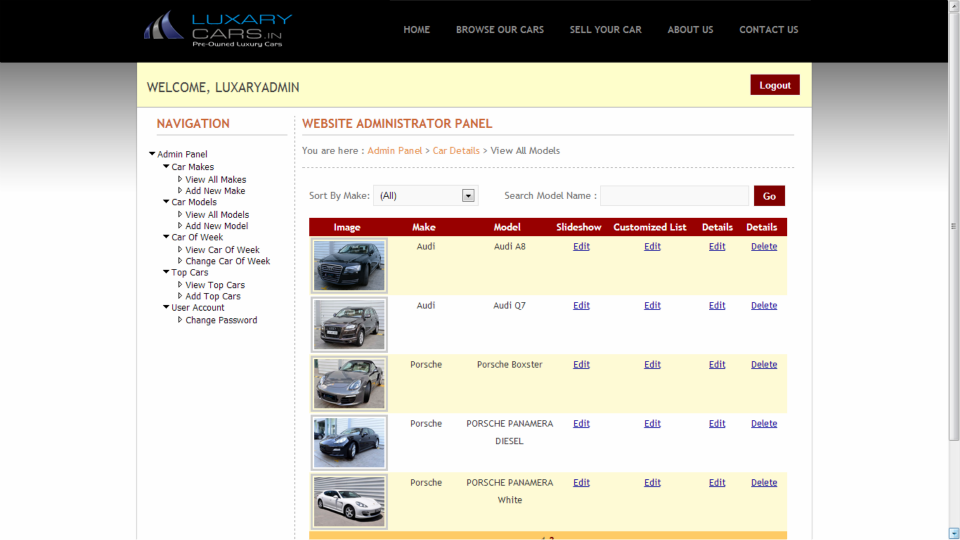This screenshot has height=540, width=960.
Task: Open View All Makes
Action: tap(216, 179)
